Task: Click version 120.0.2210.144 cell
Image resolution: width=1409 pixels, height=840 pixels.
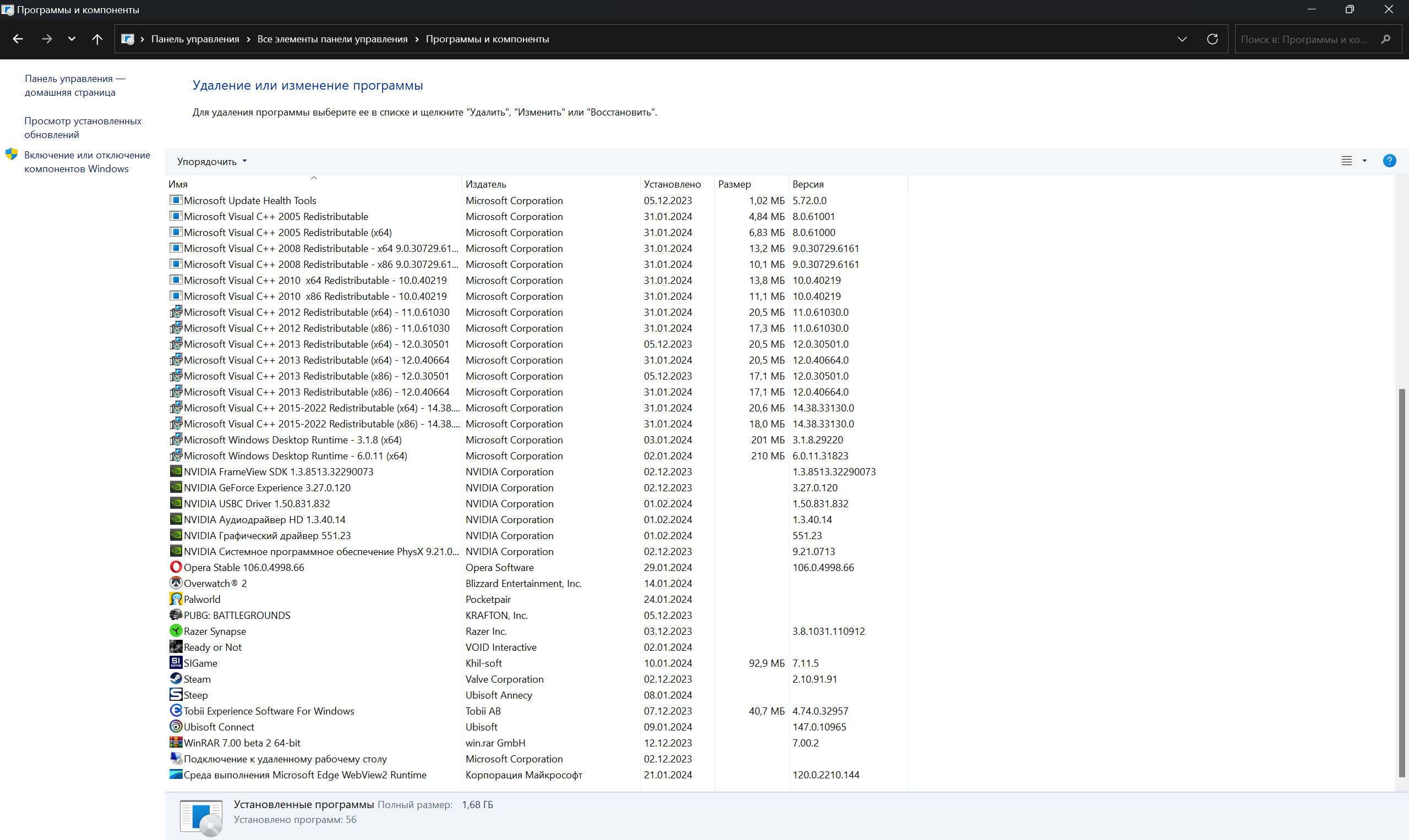Action: pyautogui.click(x=826, y=775)
